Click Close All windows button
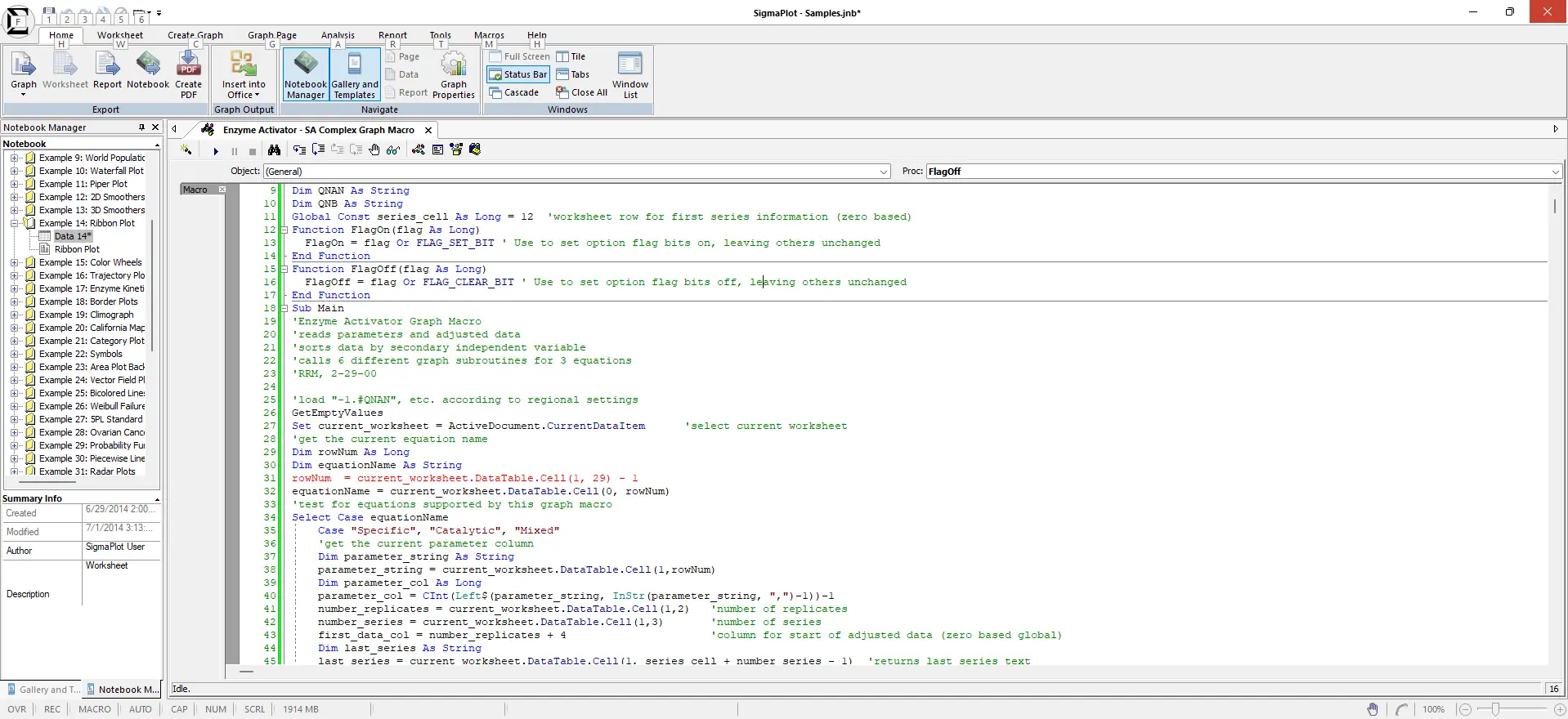The image size is (1568, 719). (x=581, y=92)
